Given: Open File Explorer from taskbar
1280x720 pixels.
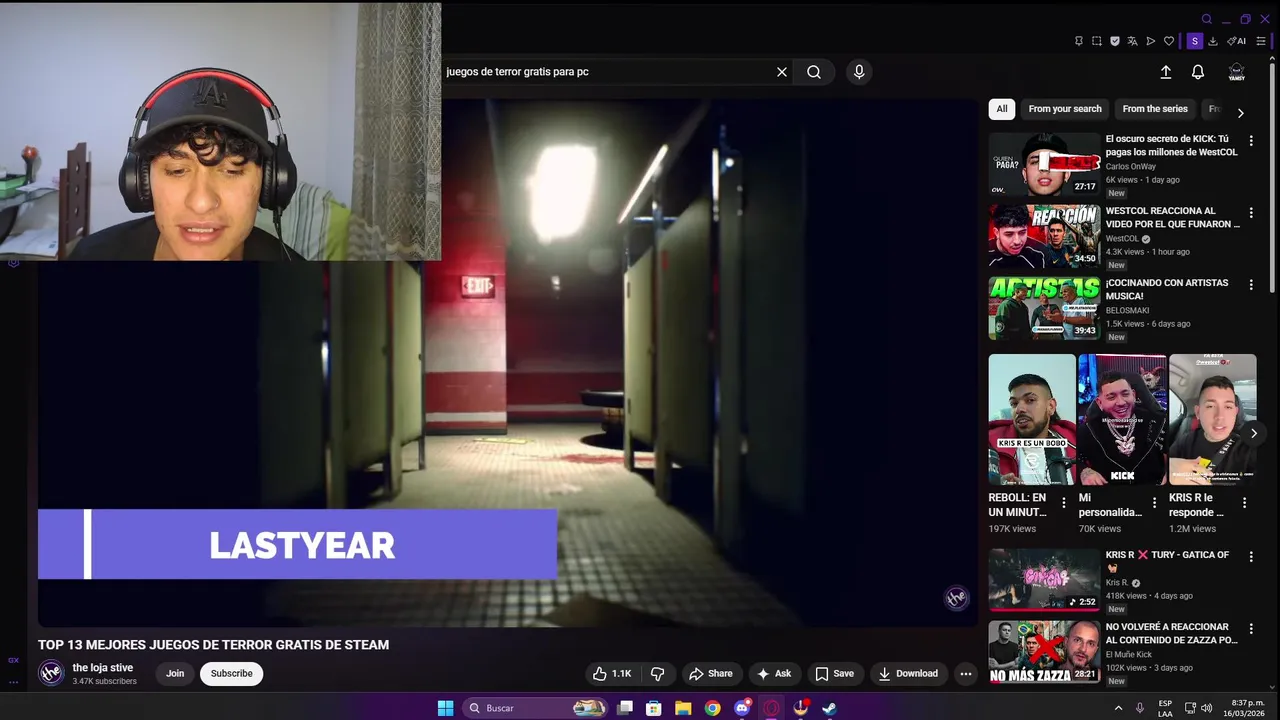Looking at the screenshot, I should [683, 708].
